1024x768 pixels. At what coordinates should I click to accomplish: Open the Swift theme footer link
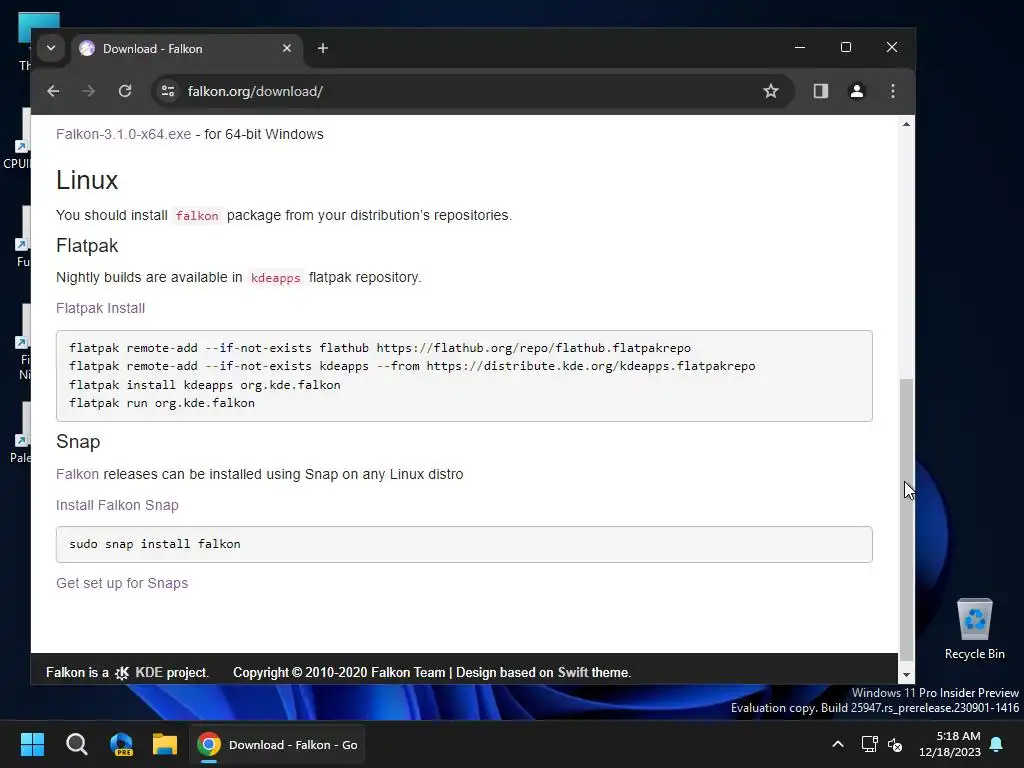click(573, 673)
